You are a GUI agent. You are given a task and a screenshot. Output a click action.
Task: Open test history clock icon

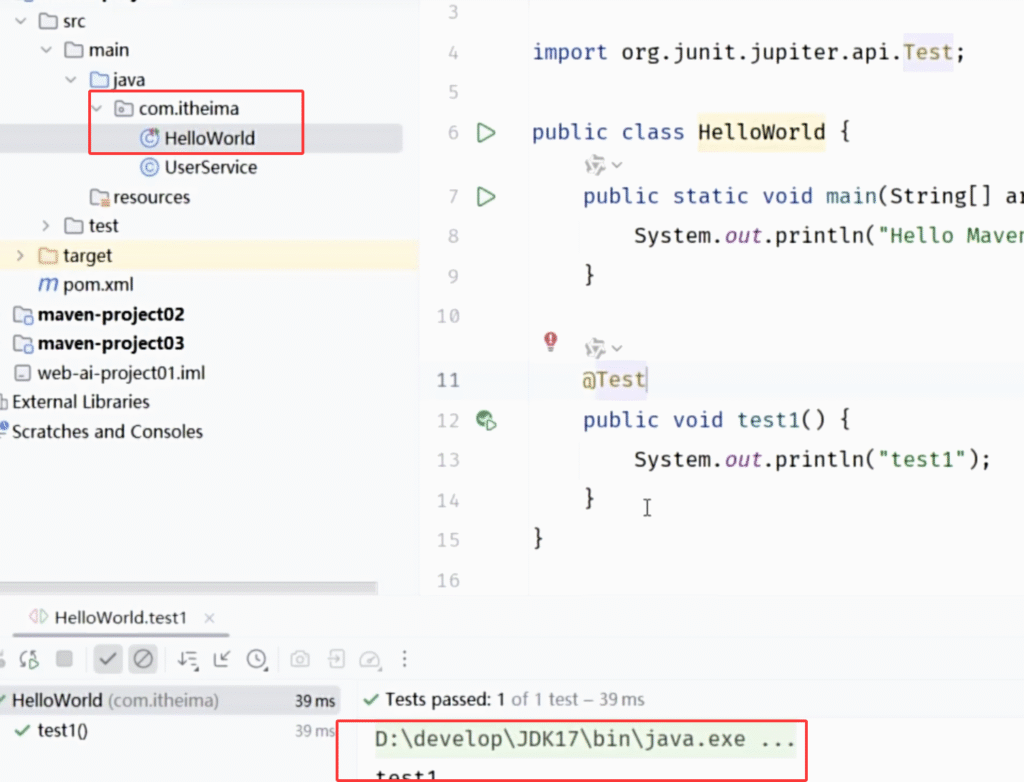click(x=257, y=659)
